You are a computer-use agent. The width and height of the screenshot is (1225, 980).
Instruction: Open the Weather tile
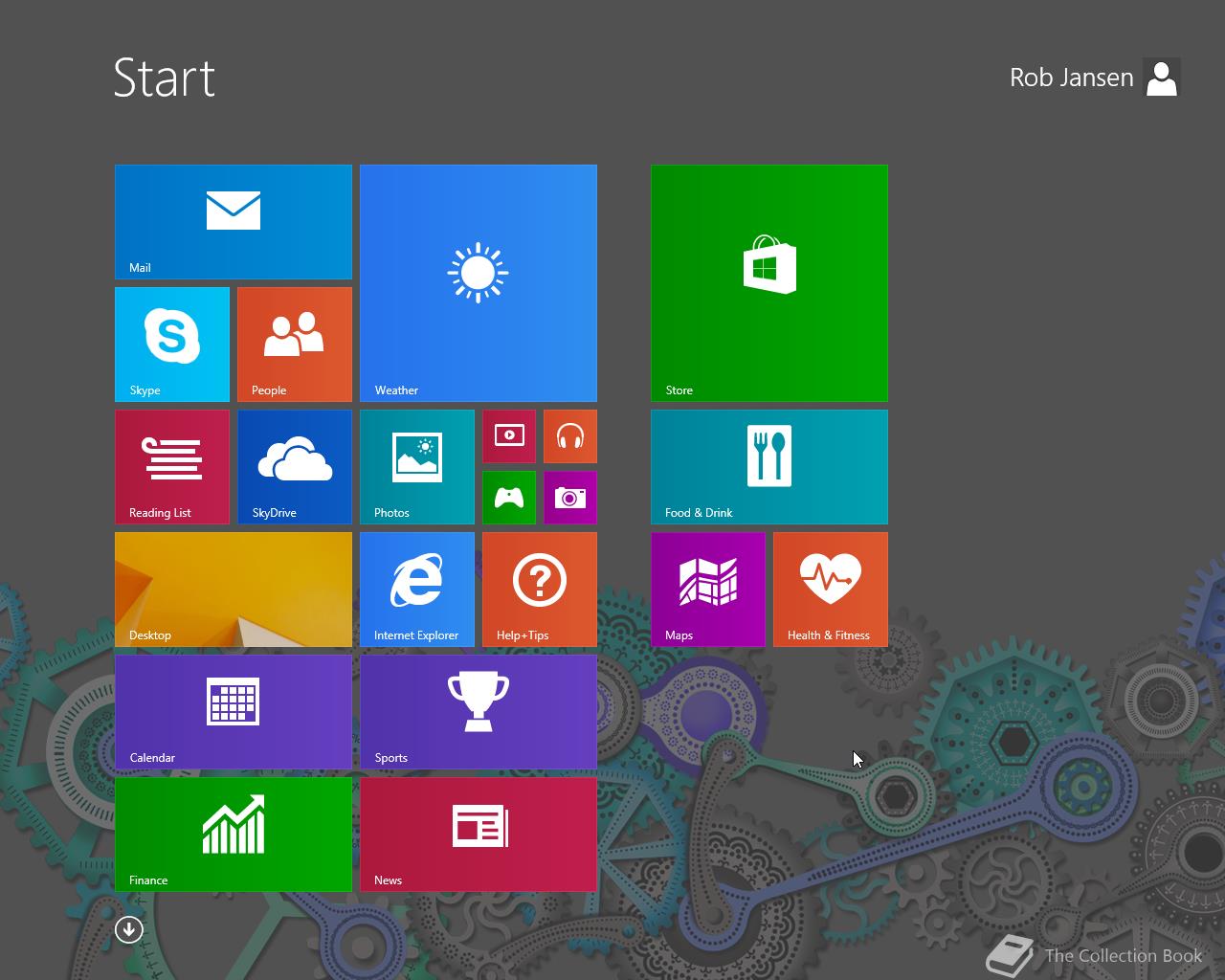[479, 283]
